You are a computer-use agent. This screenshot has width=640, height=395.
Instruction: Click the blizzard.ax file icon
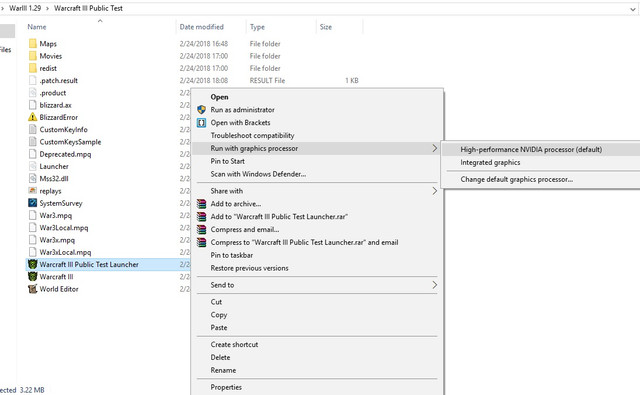(33, 105)
